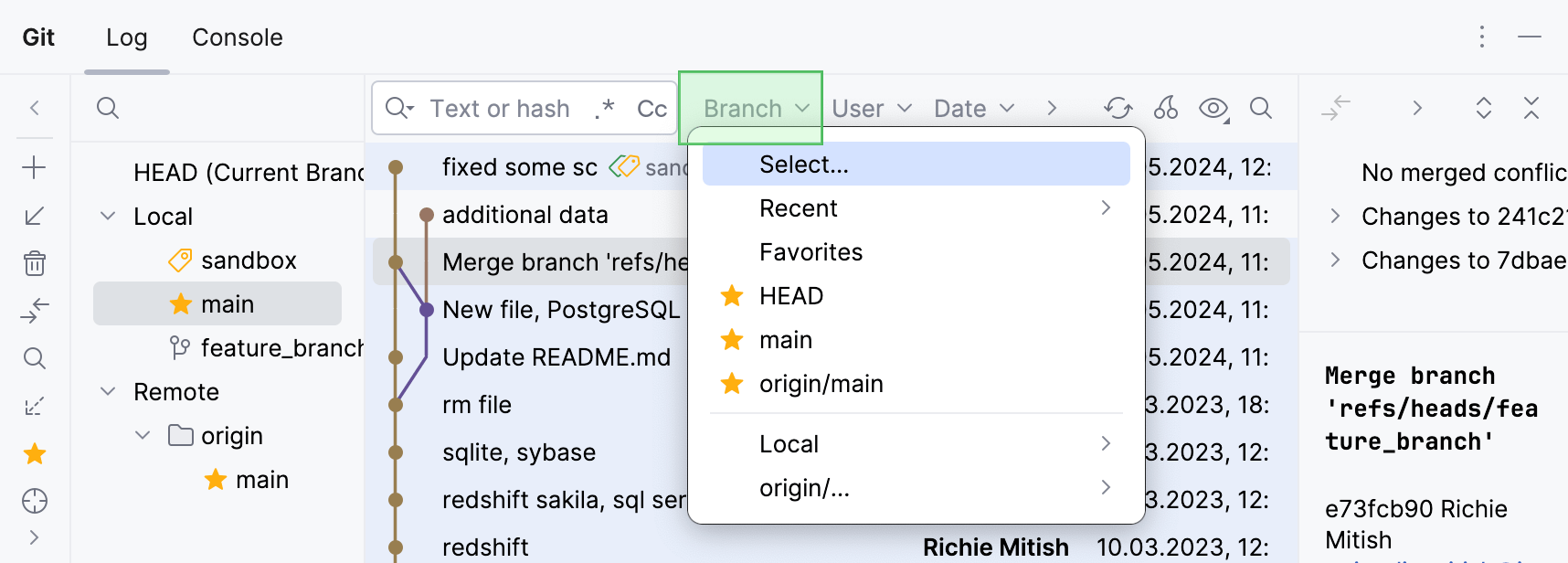Toggle match case Cc option
The width and height of the screenshot is (1568, 563).
pos(652,109)
